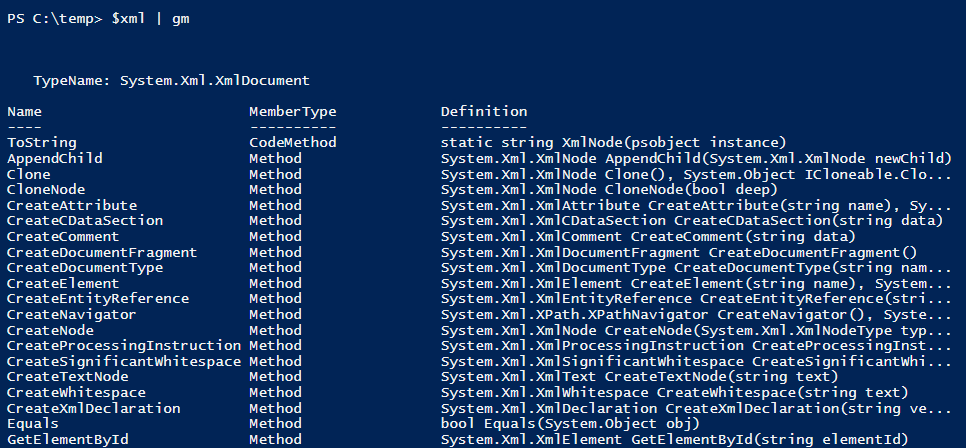Click the CloneNode method name
The image size is (966, 448).
point(46,190)
